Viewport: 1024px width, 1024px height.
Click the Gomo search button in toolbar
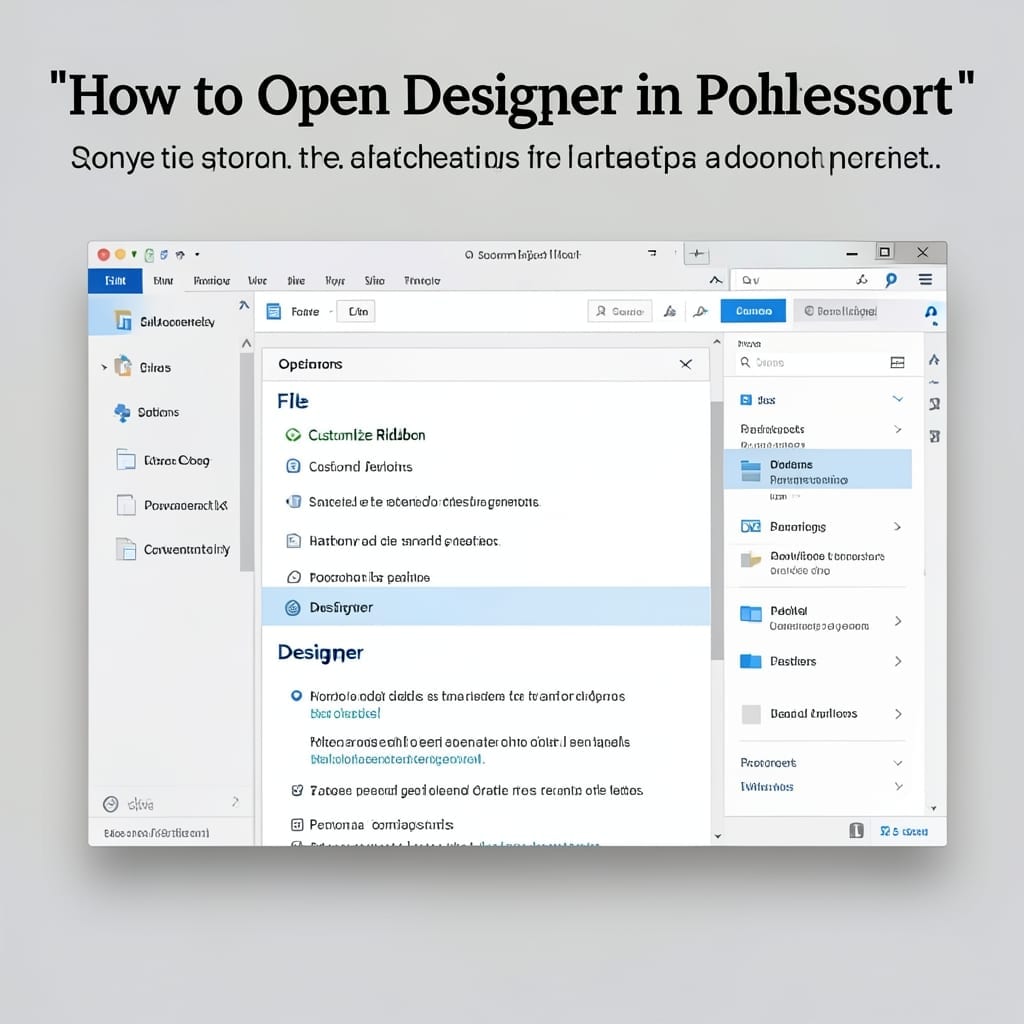pos(620,312)
